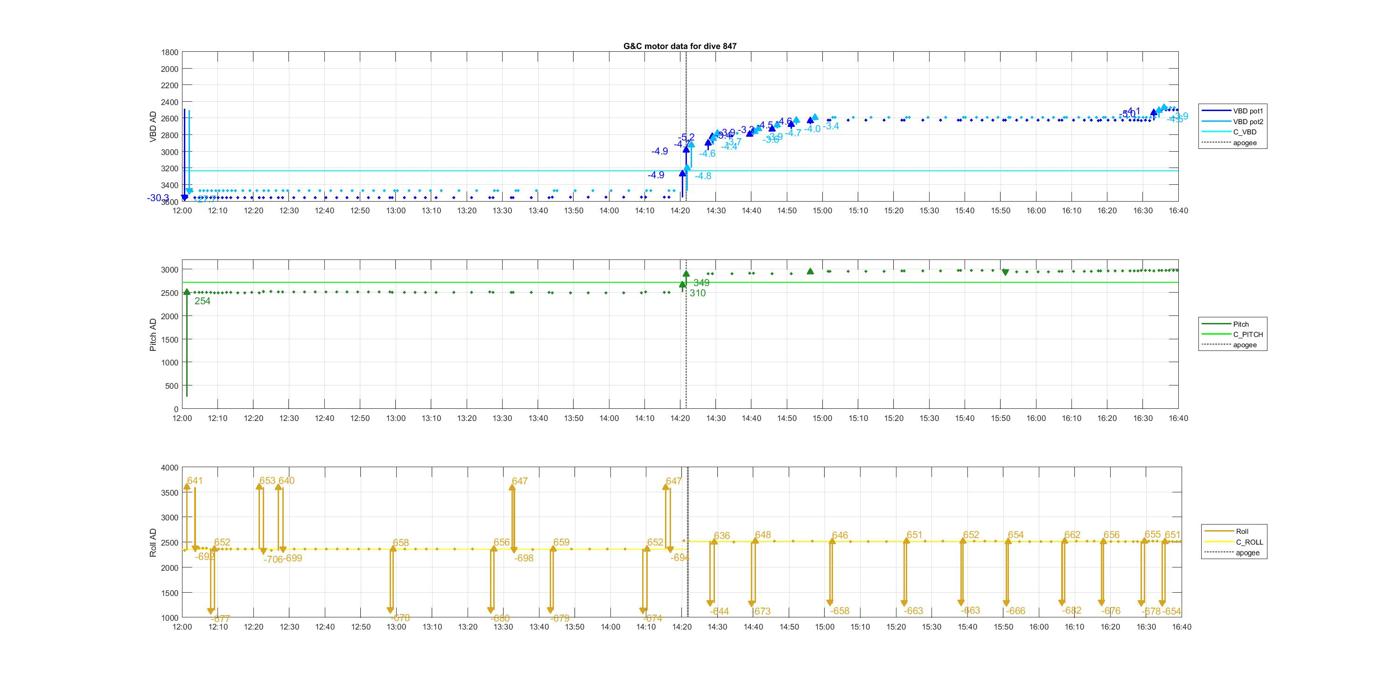Click the '-658' roll value label
This screenshot has height=693, width=1400.
click(839, 611)
